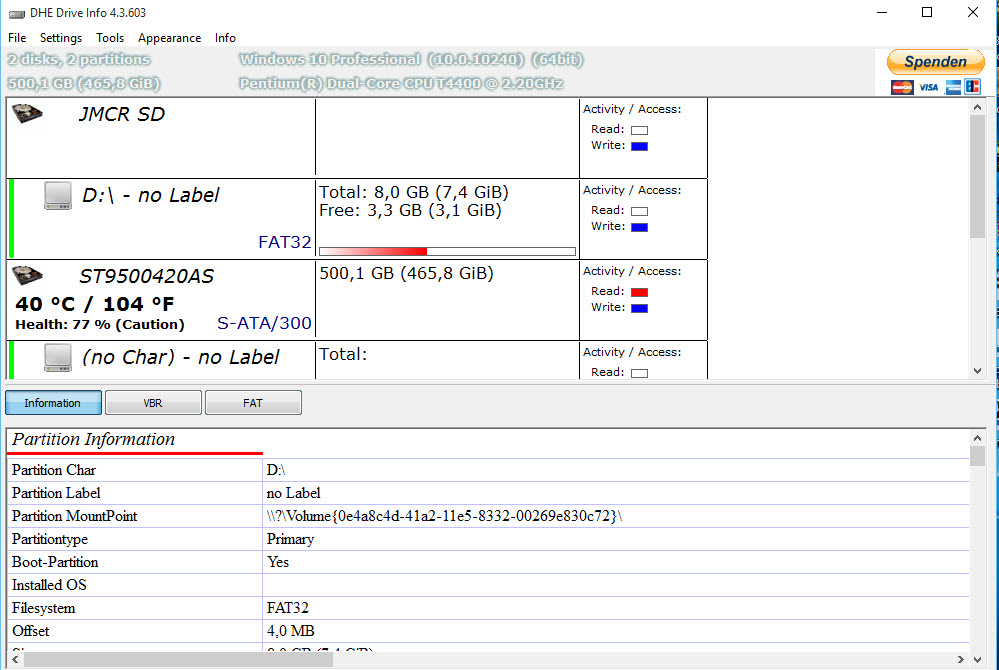Viewport: 999px width, 670px height.
Task: Click the Partition Char row label
Action: 54,470
